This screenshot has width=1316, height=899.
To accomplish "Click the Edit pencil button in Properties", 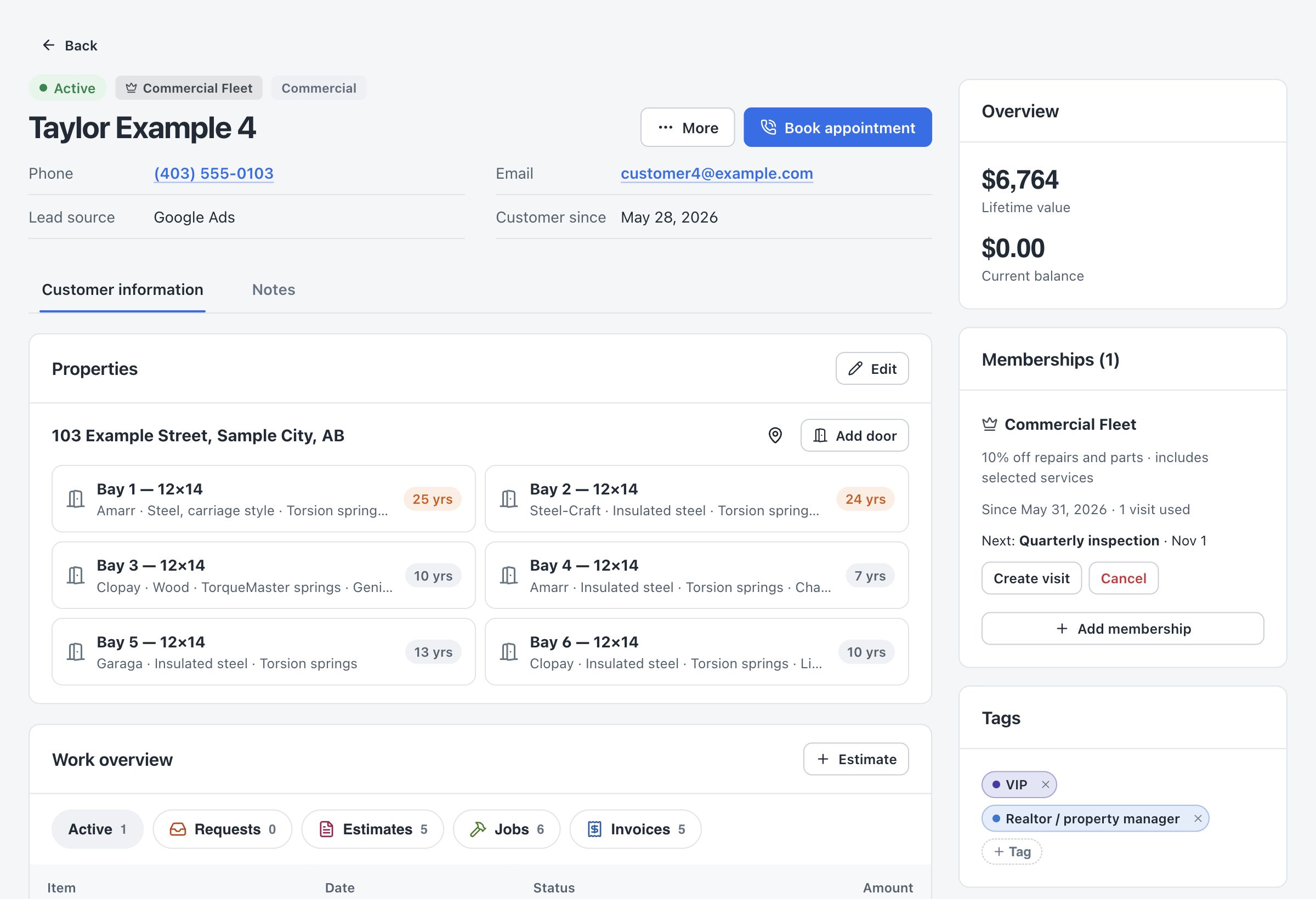I will (x=872, y=368).
